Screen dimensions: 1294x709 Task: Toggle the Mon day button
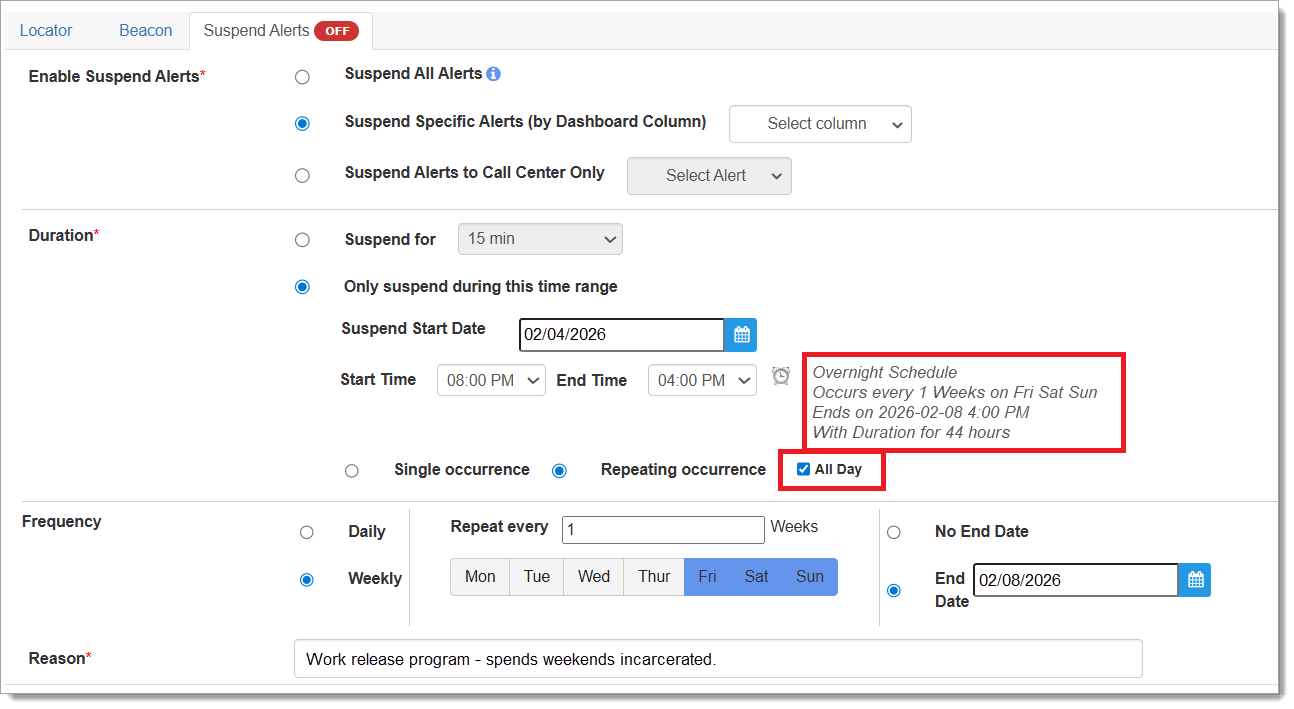pyautogui.click(x=480, y=577)
